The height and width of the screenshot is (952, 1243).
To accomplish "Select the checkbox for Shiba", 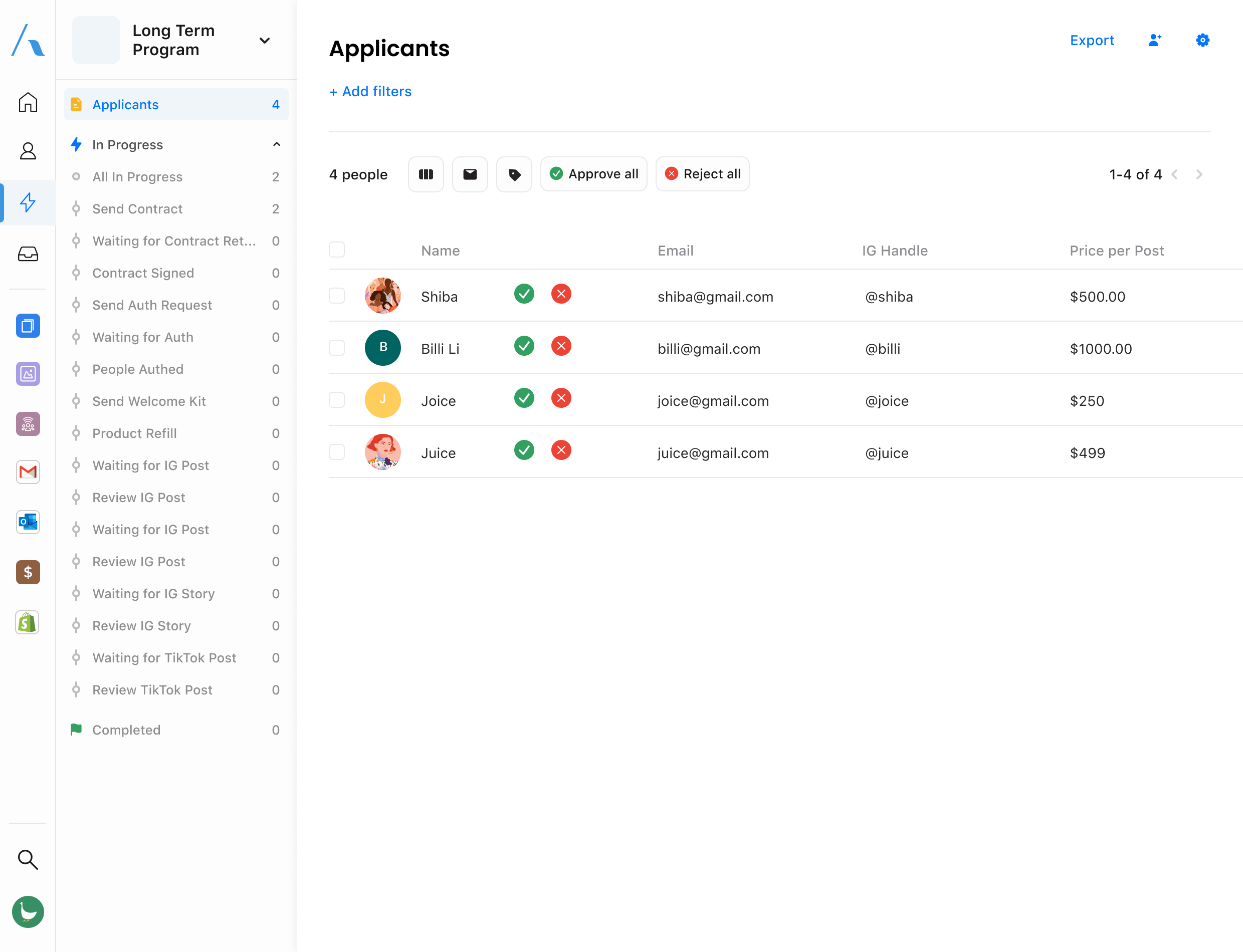I will [x=337, y=296].
